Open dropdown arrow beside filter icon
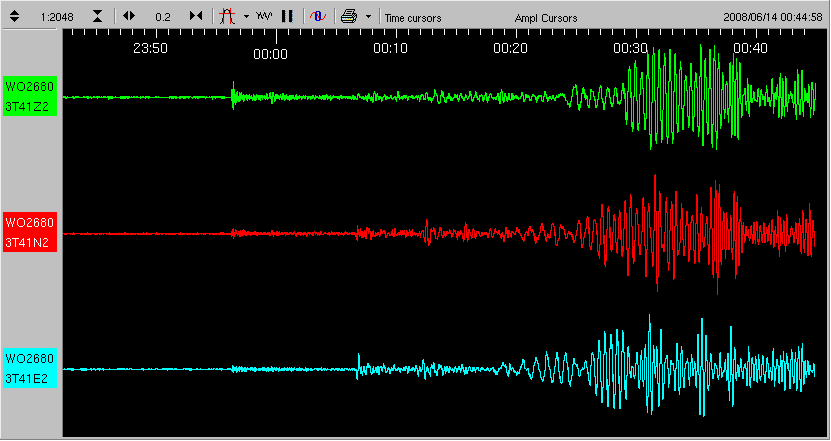The image size is (831, 441). coord(246,17)
